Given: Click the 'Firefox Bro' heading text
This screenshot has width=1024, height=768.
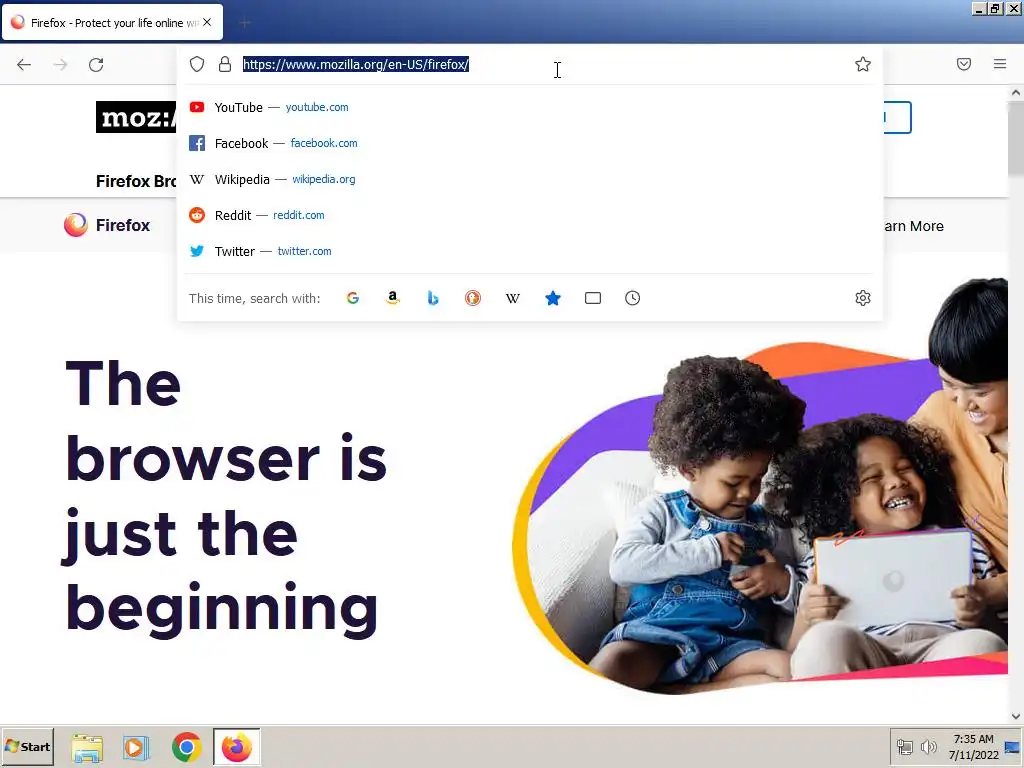Looking at the screenshot, I should point(136,181).
